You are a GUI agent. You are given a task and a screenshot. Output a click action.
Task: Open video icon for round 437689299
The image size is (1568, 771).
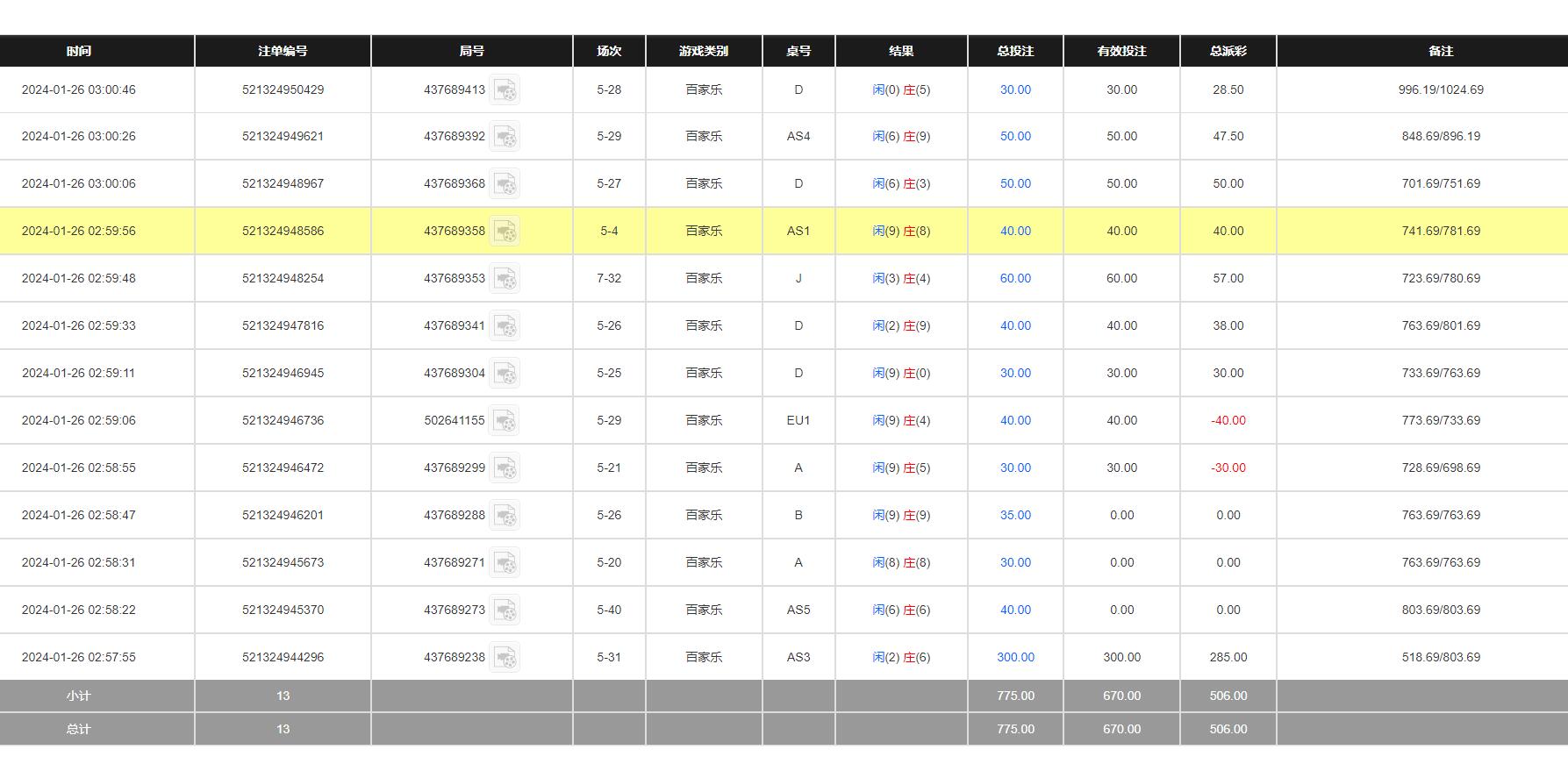[505, 468]
